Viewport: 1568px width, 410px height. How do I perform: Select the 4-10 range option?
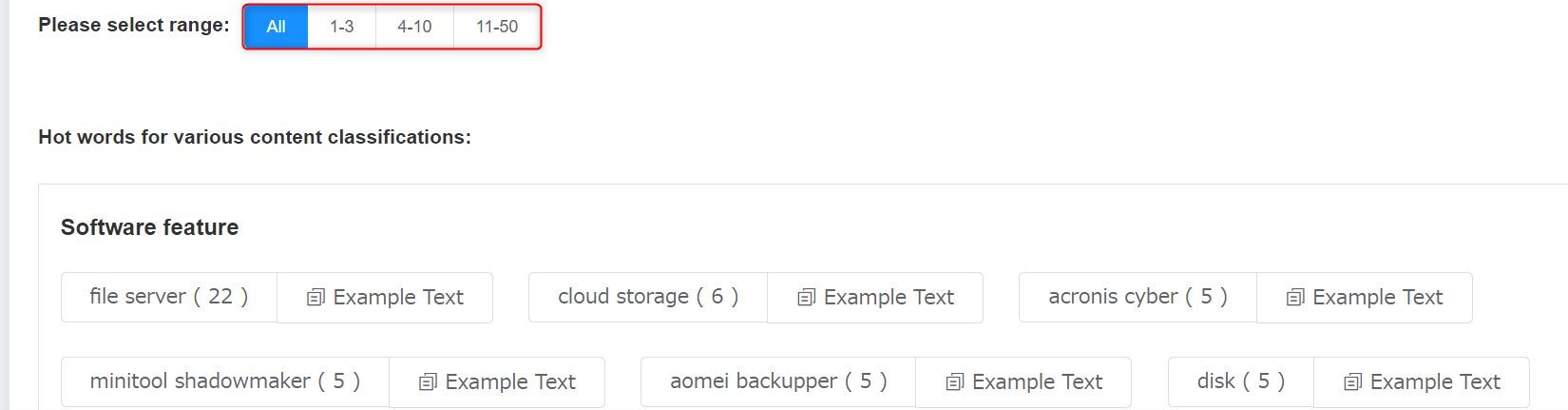[414, 27]
